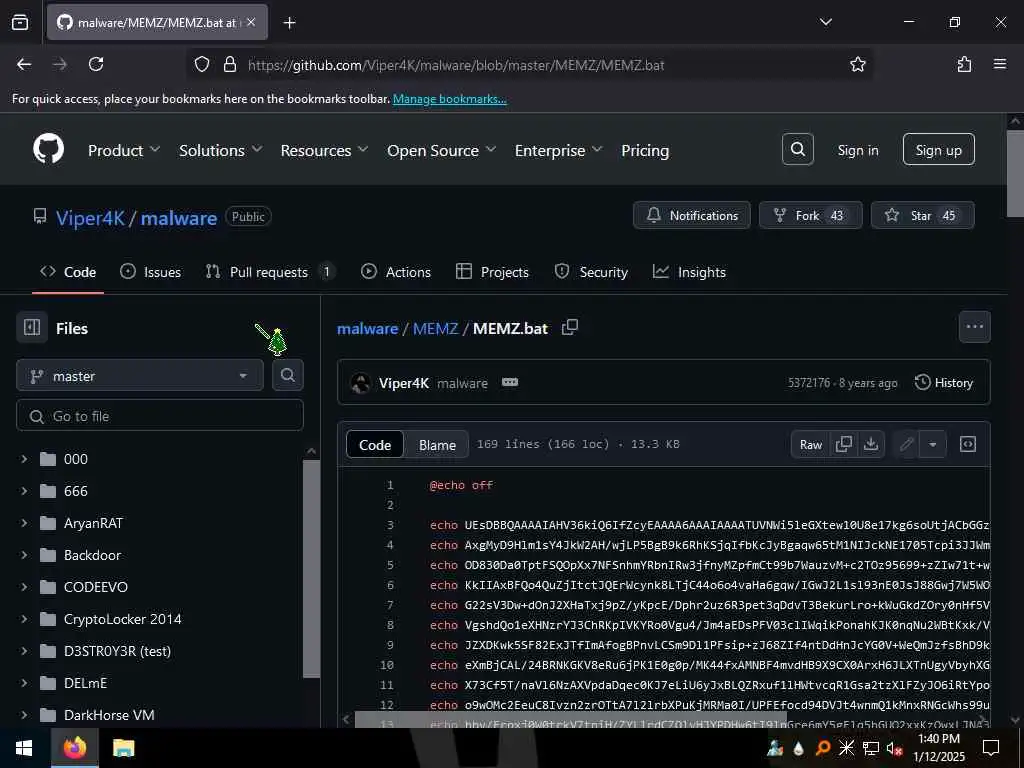This screenshot has height=768, width=1024.
Task: Expand the Product menu
Action: click(124, 150)
